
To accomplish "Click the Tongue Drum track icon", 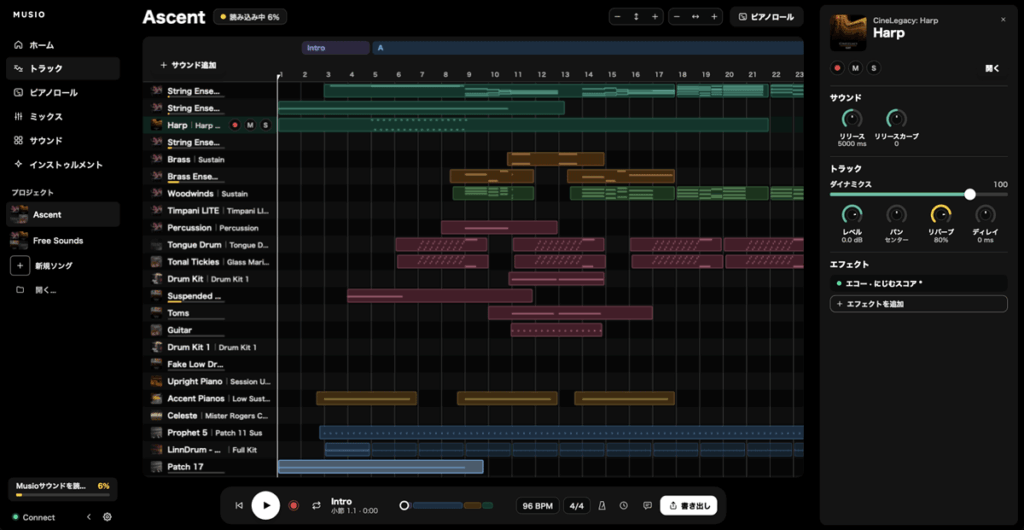I will click(156, 245).
